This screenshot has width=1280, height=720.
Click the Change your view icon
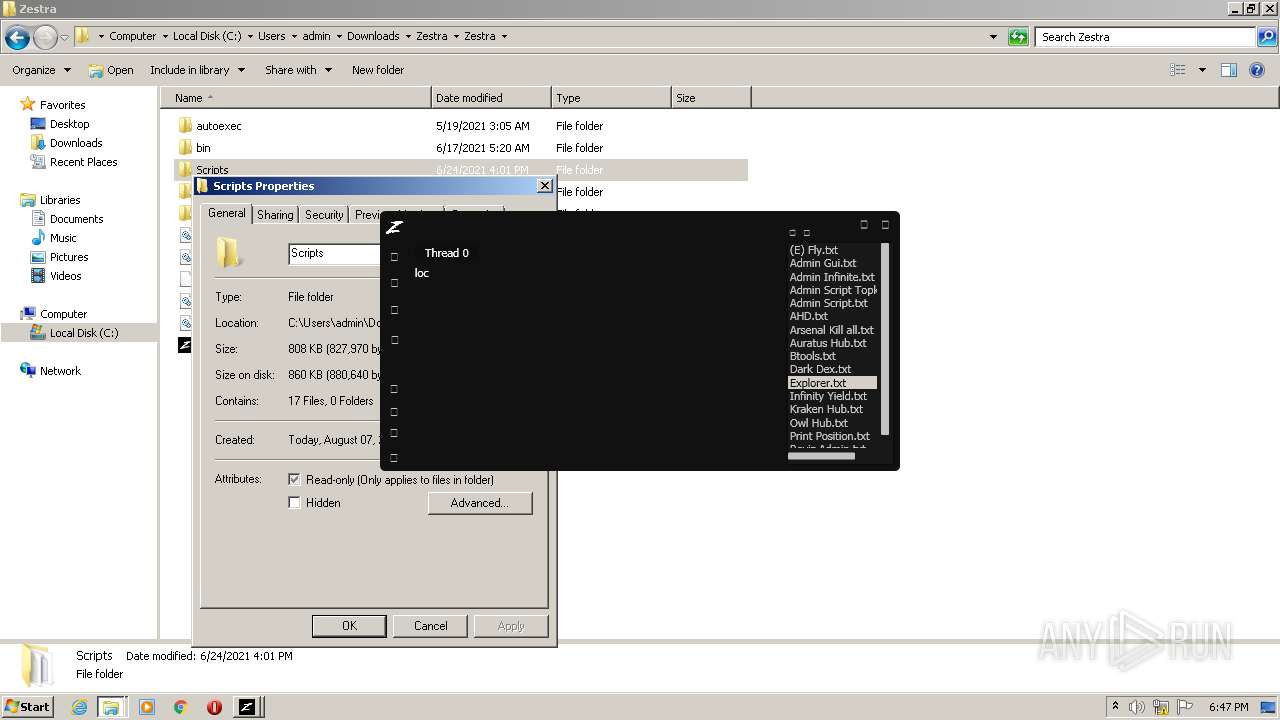point(1178,70)
